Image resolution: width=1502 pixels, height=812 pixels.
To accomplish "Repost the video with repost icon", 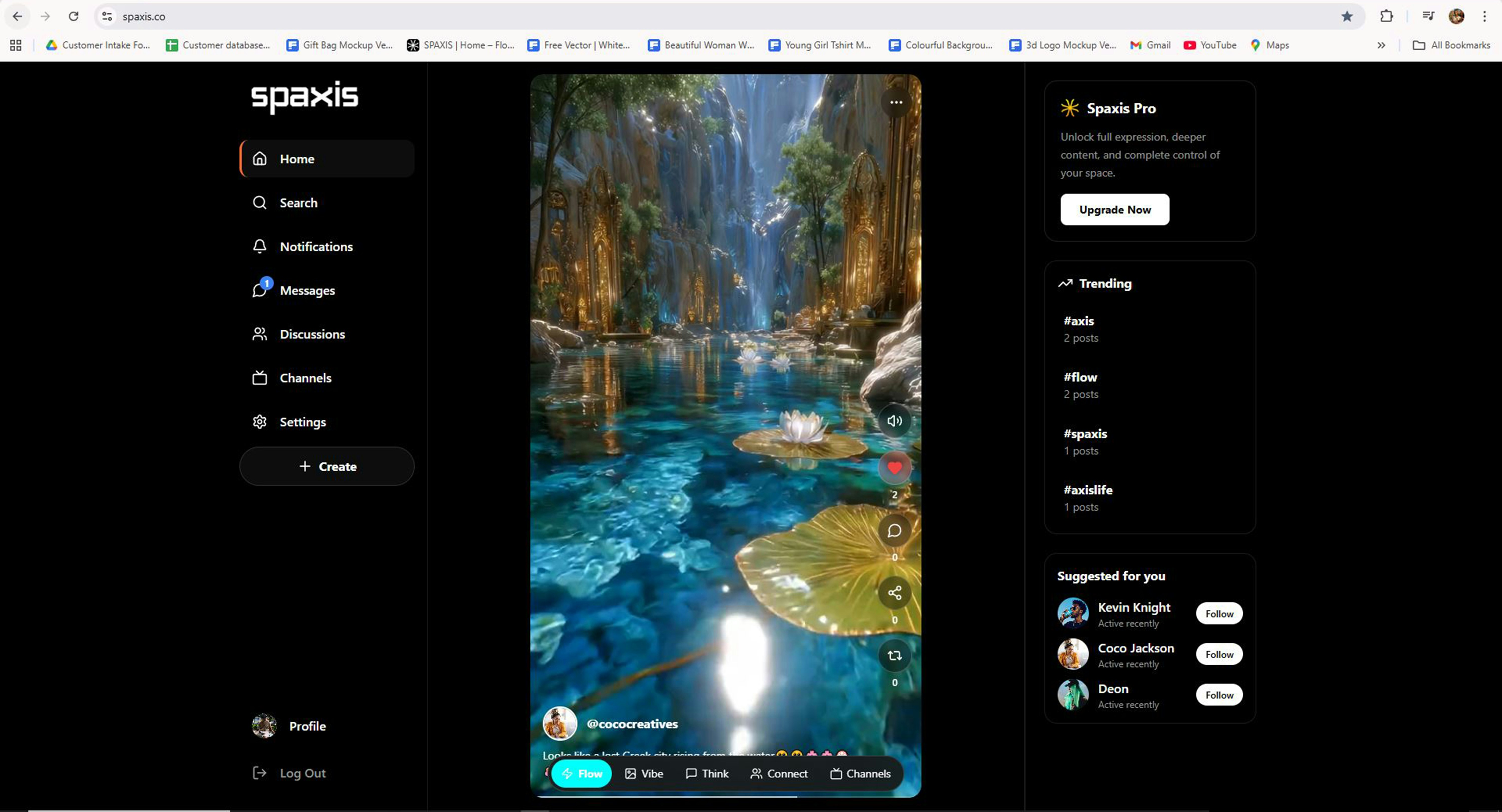I will coord(894,655).
